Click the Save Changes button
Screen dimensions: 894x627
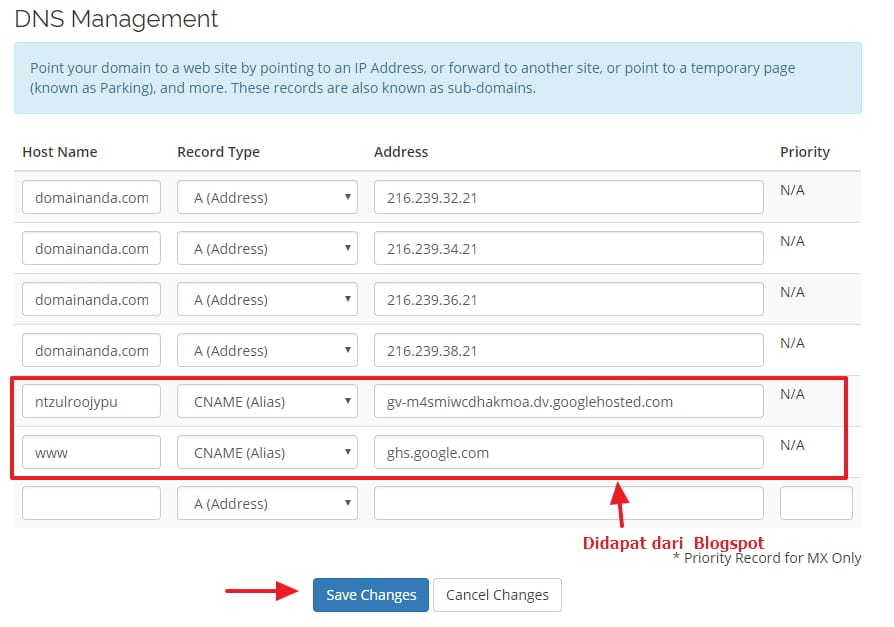pos(371,595)
